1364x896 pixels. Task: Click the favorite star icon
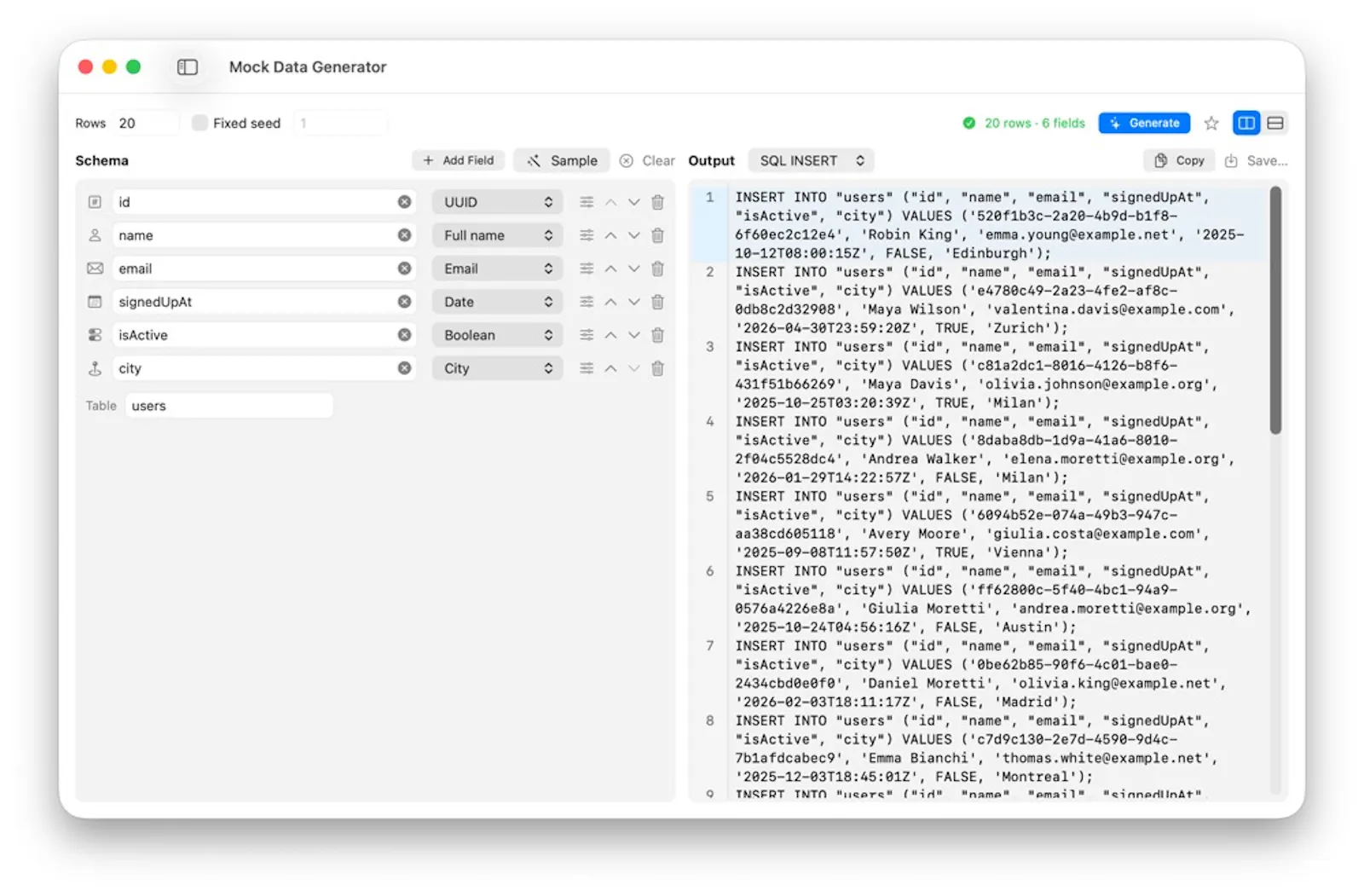click(x=1211, y=123)
